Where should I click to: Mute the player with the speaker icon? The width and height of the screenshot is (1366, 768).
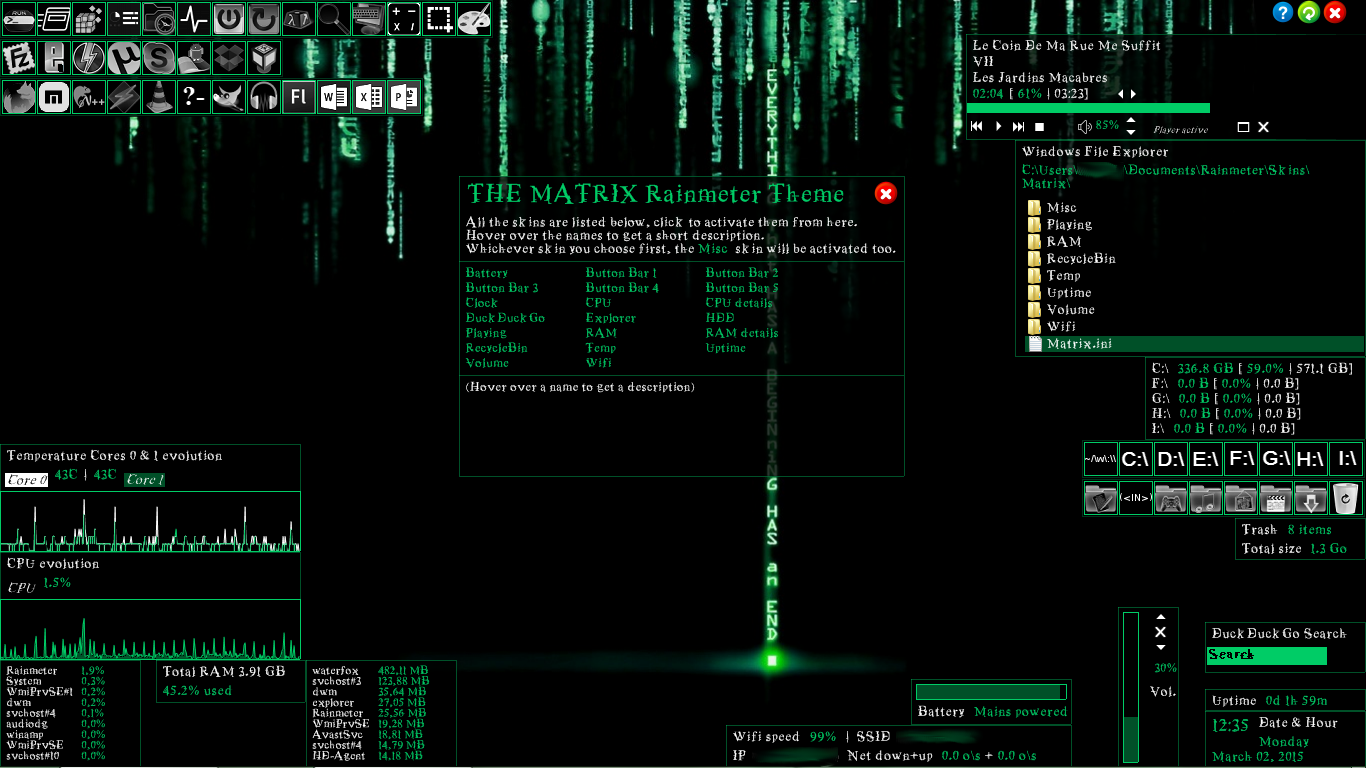(x=1086, y=126)
